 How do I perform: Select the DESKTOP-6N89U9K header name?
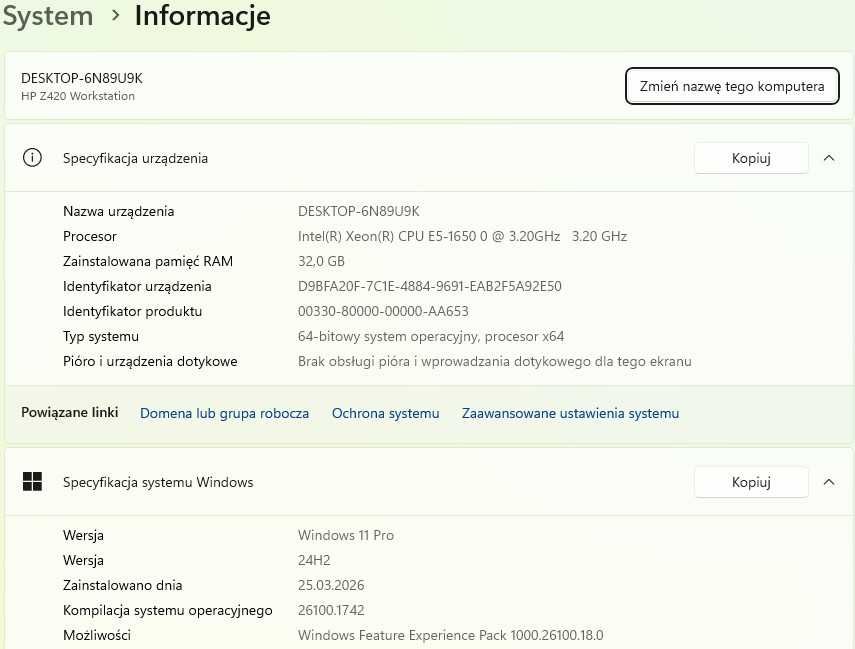tap(82, 78)
